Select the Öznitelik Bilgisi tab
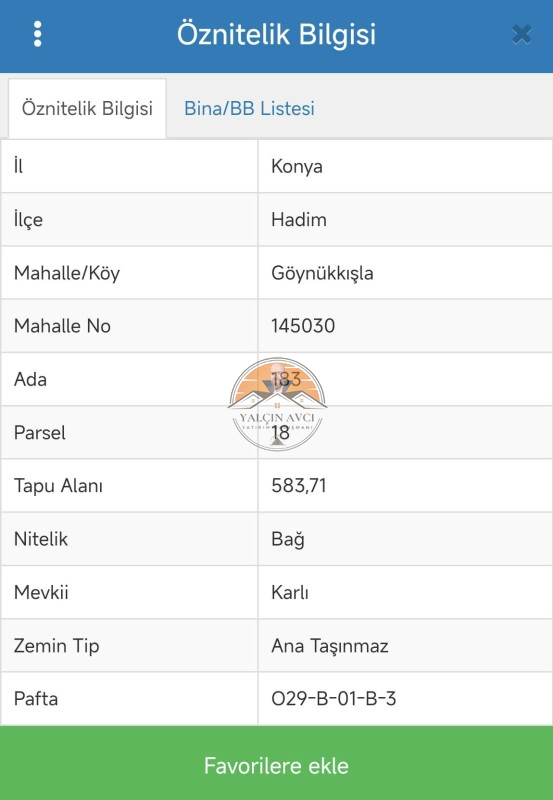The image size is (553, 800). [87, 108]
